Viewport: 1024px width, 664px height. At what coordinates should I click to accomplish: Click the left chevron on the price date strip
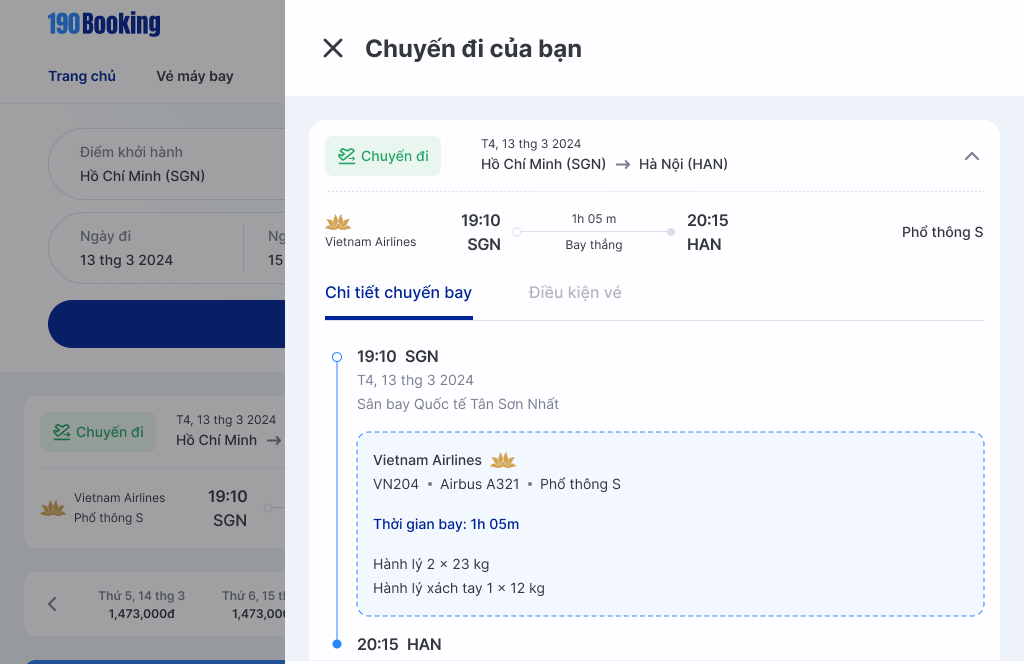point(52,604)
